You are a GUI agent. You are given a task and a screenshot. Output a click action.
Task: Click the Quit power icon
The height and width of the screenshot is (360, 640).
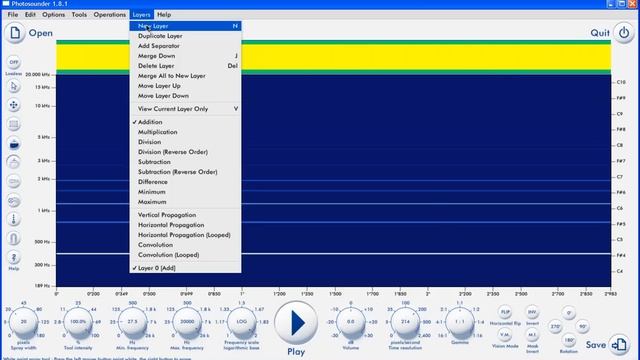624,33
